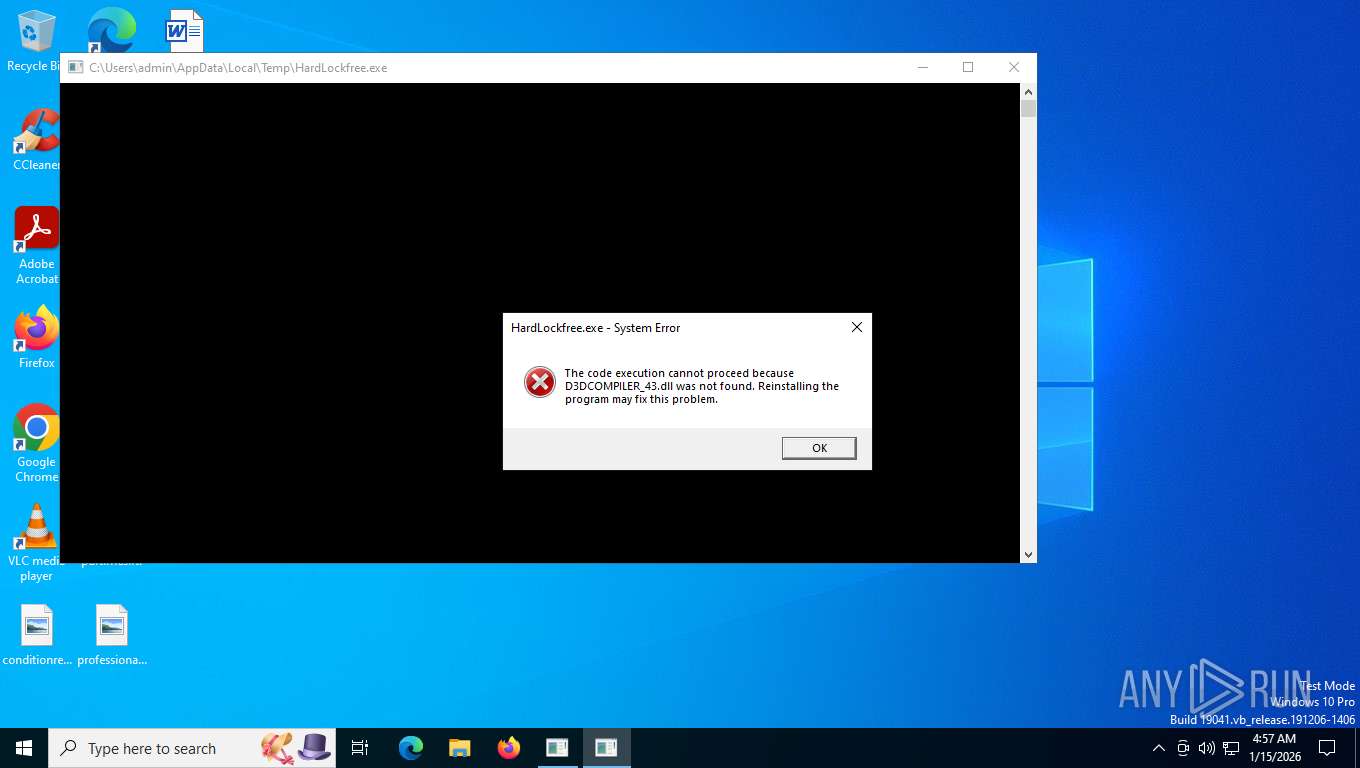Image resolution: width=1360 pixels, height=768 pixels.
Task: Open the Recycle Bin desktop icon
Action: pos(36,41)
